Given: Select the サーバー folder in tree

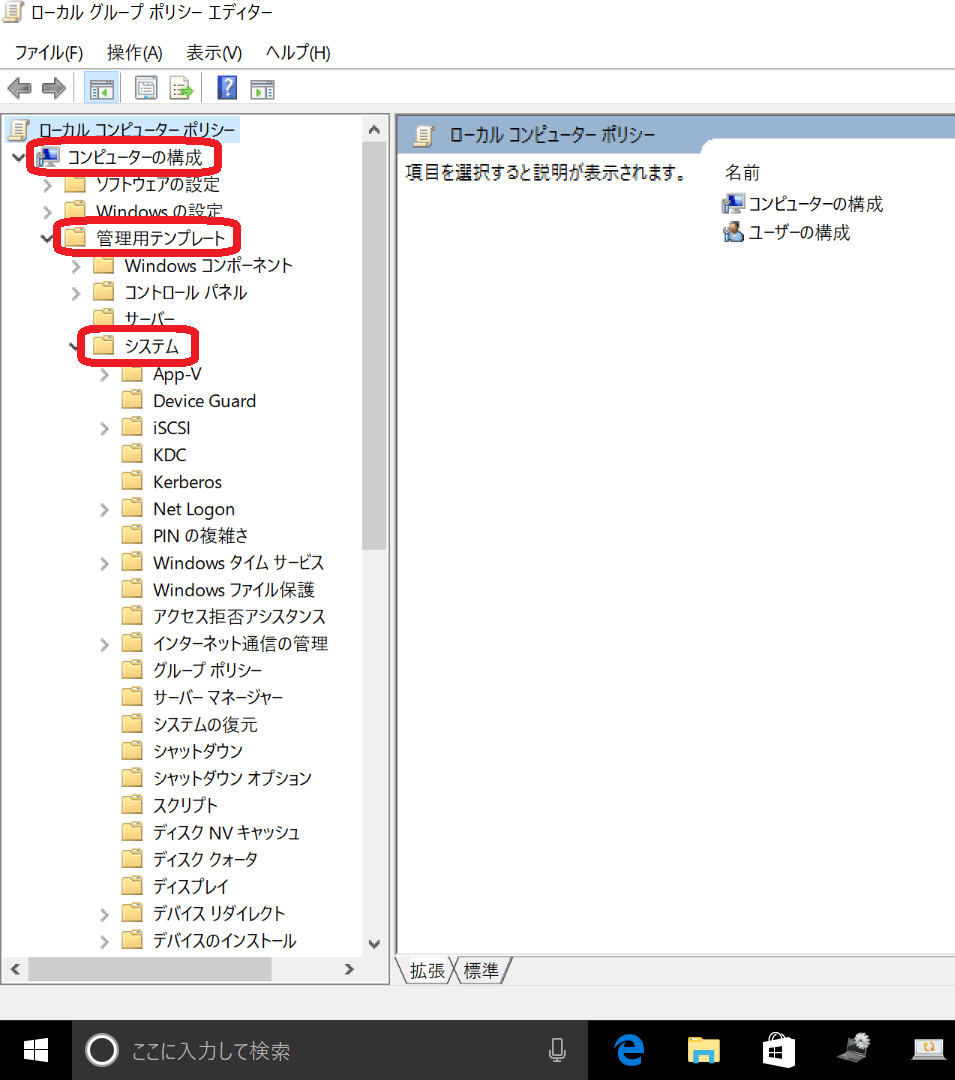Looking at the screenshot, I should (x=149, y=319).
